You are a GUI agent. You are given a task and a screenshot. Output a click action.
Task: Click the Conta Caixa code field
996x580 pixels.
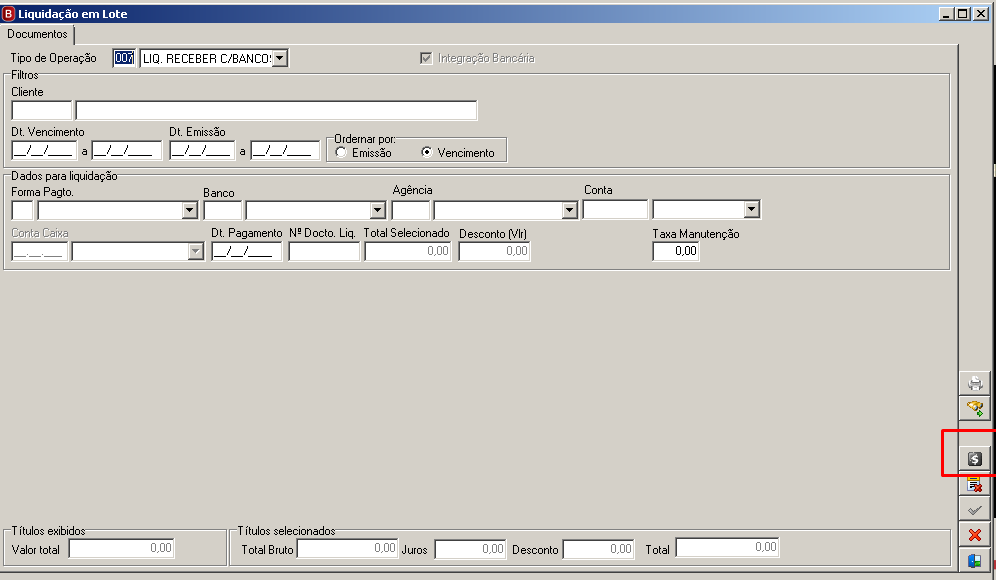[39, 252]
